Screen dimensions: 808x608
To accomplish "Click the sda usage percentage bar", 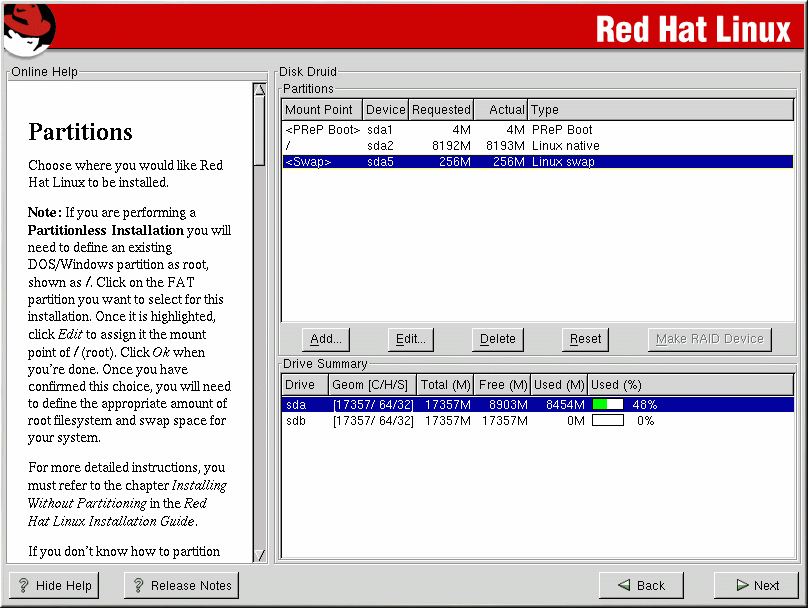I will coord(608,405).
